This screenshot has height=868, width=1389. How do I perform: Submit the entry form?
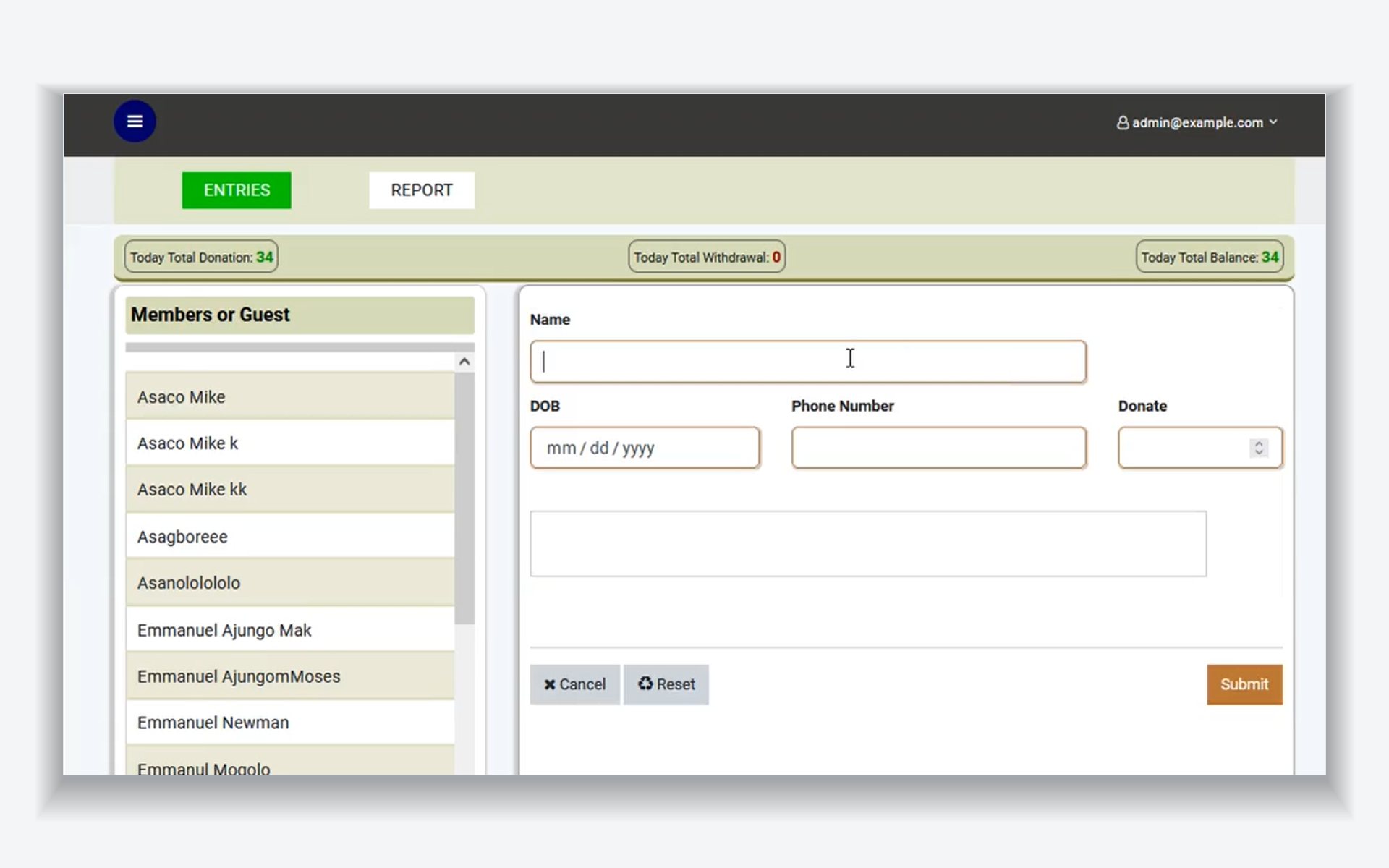pos(1244,684)
